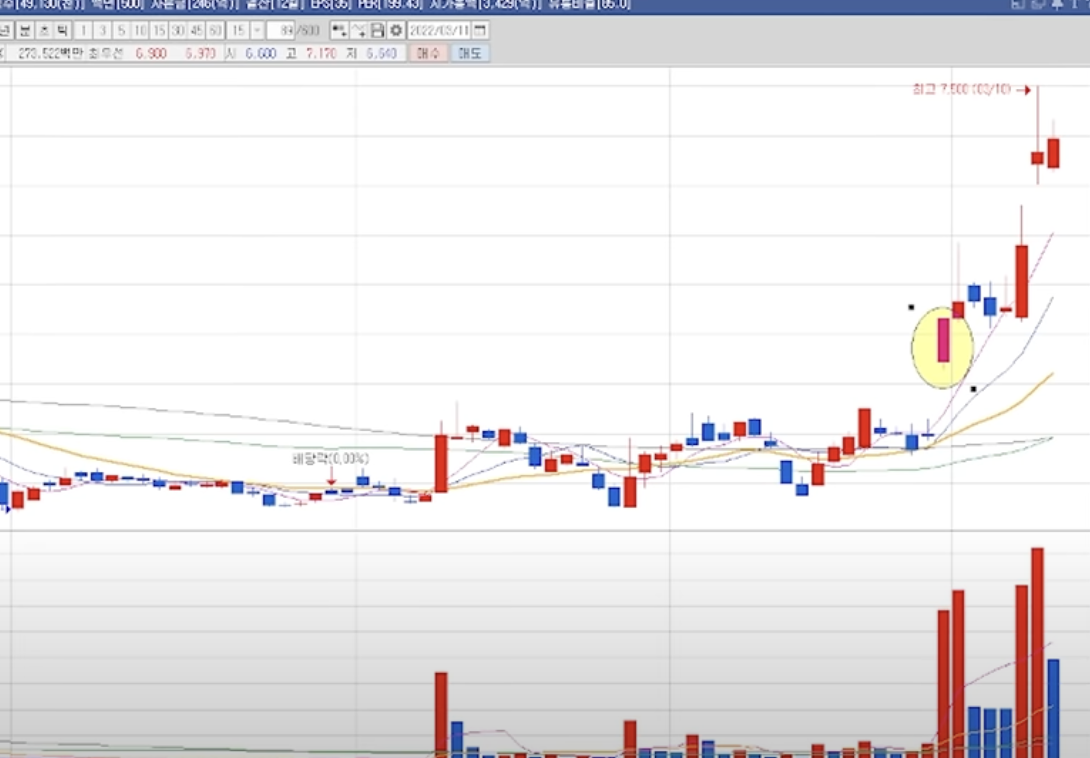Click the best bid price 6,900
The width and height of the screenshot is (1090, 758).
(151, 54)
